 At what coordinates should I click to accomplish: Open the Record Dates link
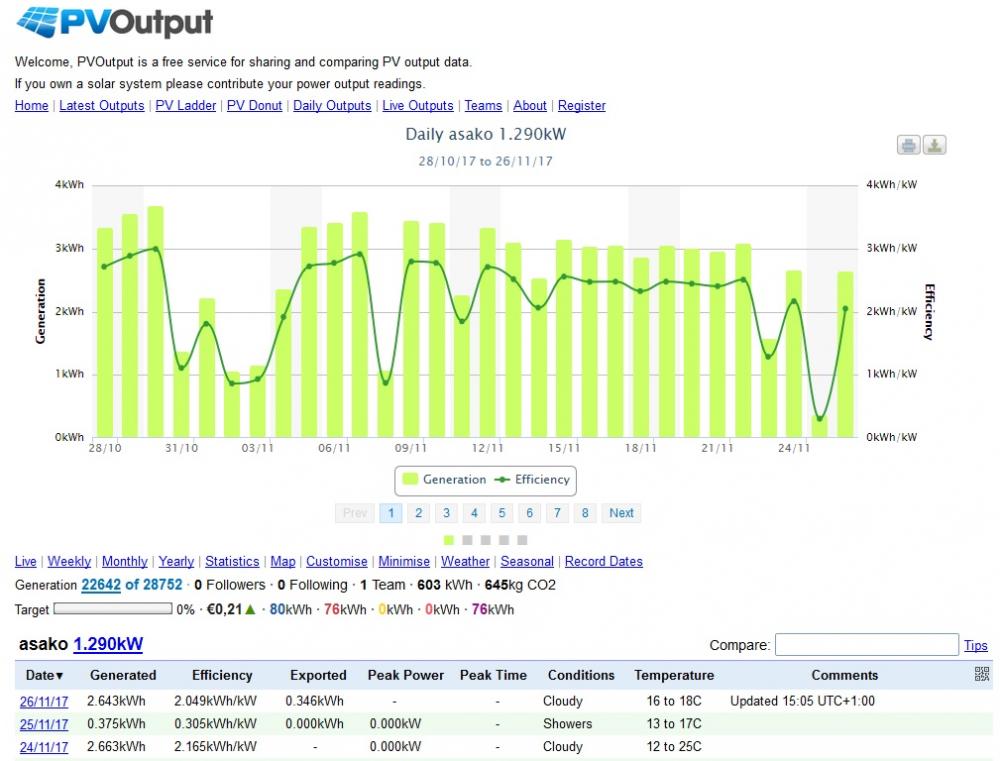603,561
